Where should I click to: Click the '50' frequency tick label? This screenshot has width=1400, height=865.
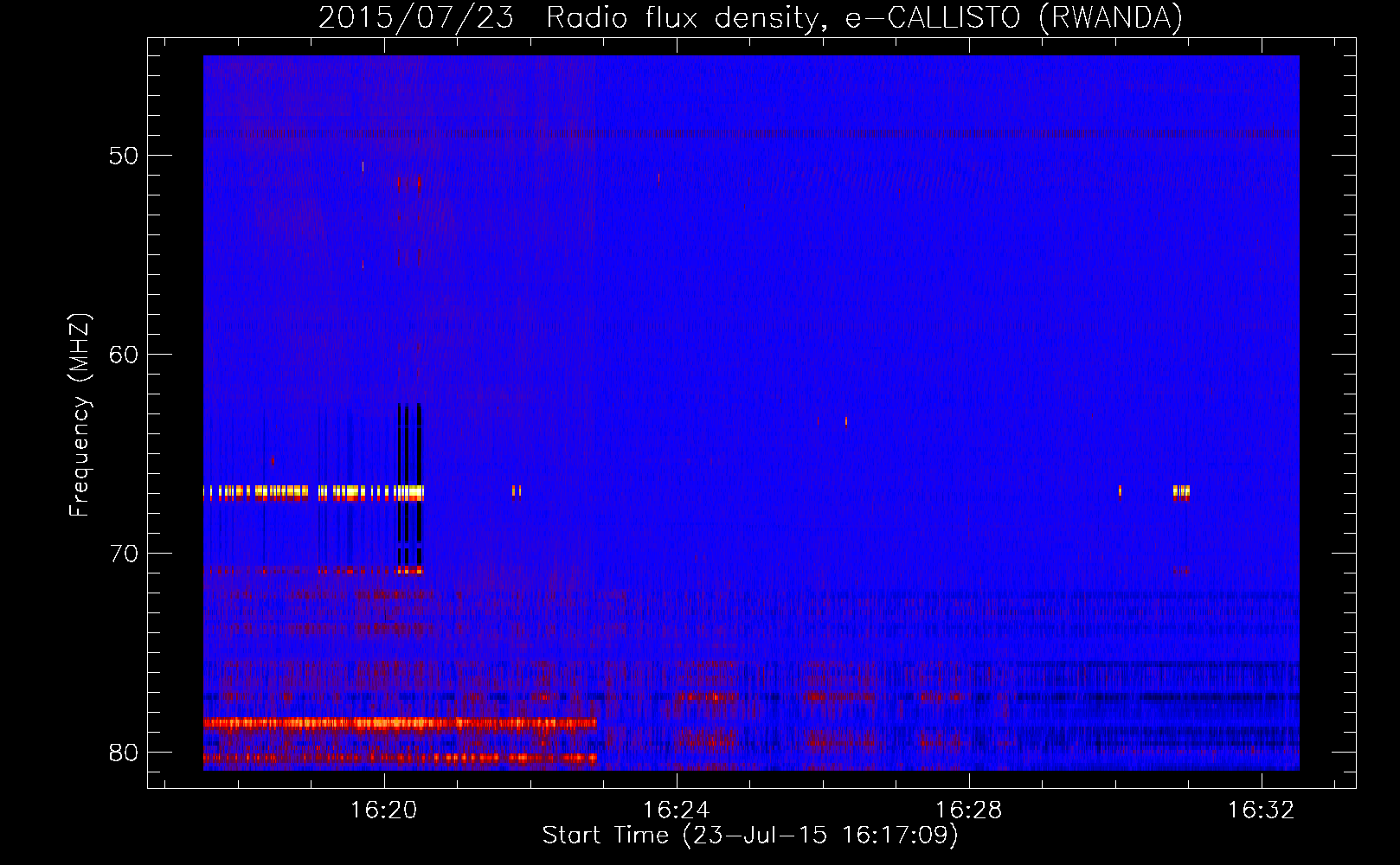124,156
